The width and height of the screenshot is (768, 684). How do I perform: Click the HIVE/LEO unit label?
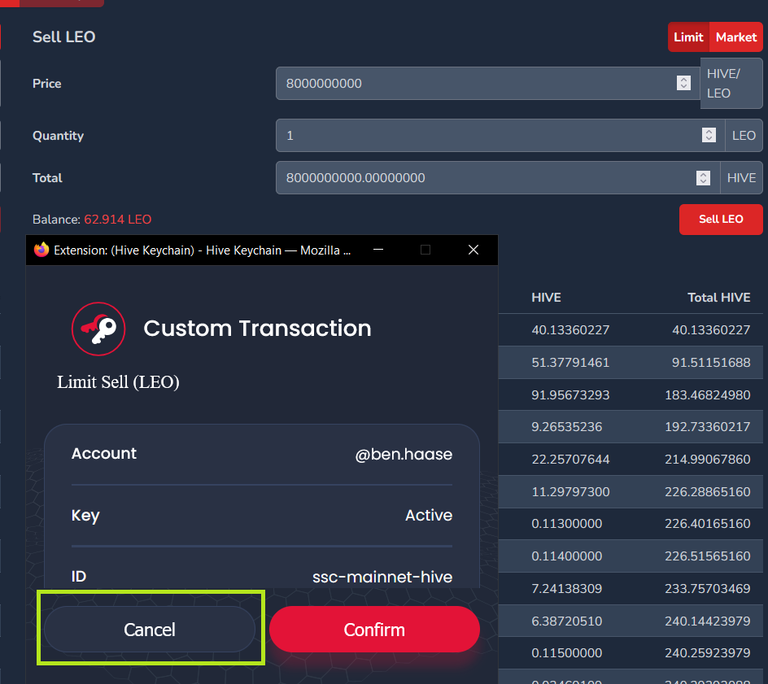tap(731, 83)
